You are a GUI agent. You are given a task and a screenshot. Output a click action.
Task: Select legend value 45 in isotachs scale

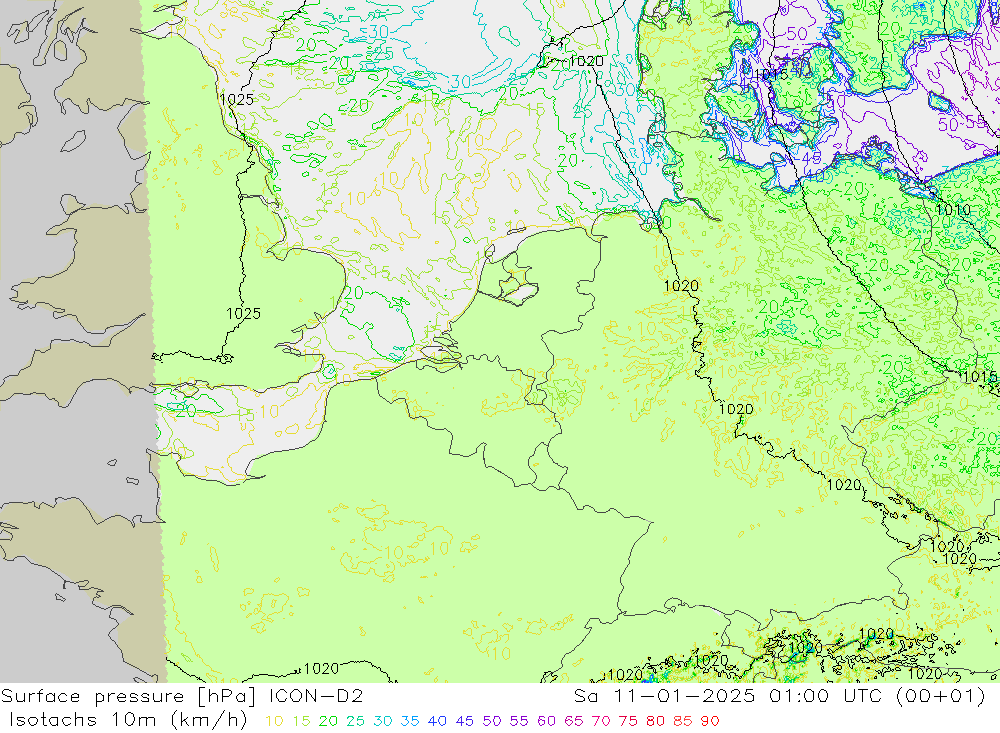click(x=465, y=721)
